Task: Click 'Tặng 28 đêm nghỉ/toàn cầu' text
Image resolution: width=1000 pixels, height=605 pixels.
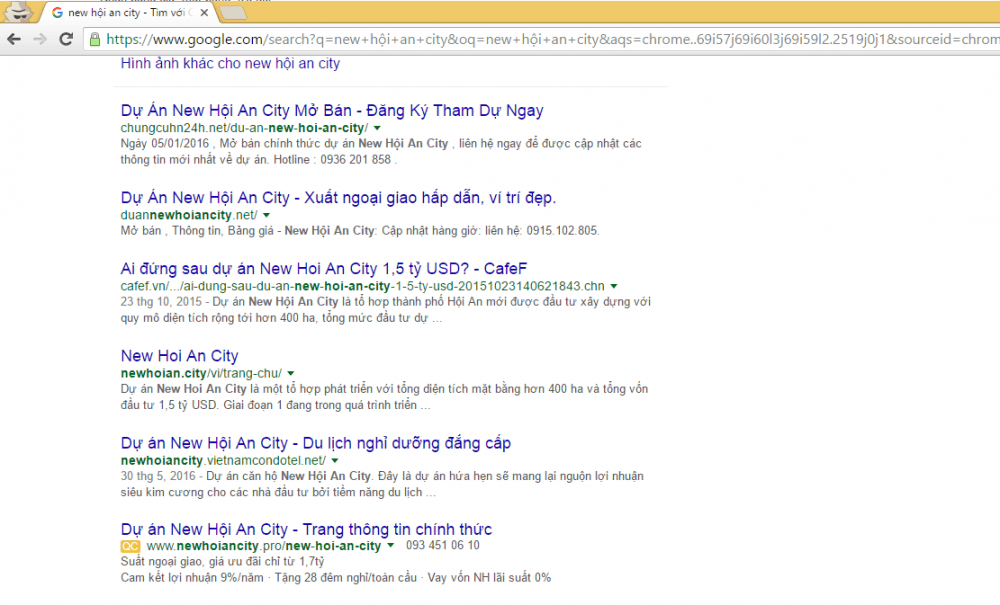Action: coord(346,578)
